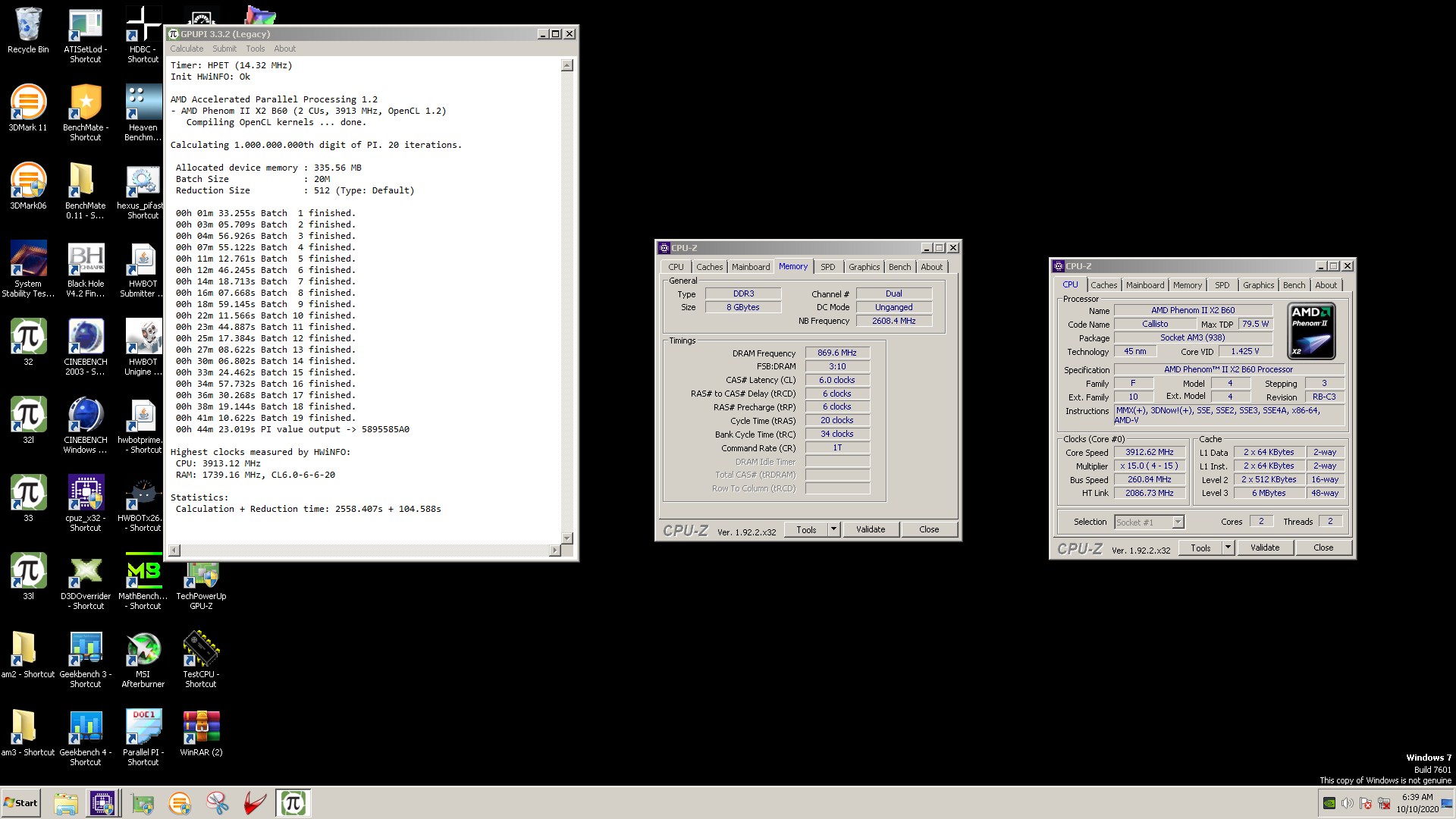The width and height of the screenshot is (1456, 819).
Task: Expand Tools dropdown arrow in CPU-Z processor window
Action: [x=1228, y=548]
